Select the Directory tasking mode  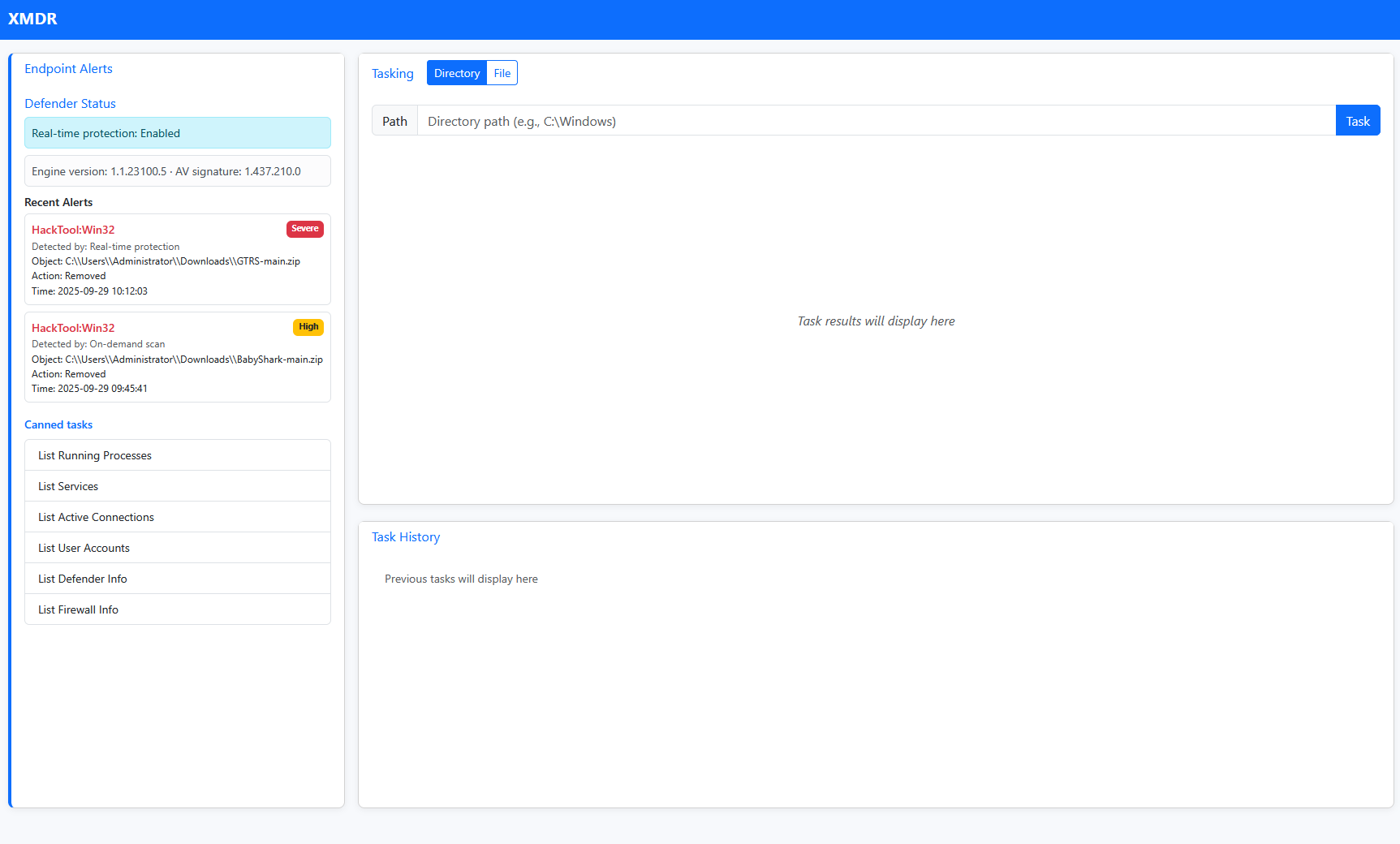tap(457, 73)
